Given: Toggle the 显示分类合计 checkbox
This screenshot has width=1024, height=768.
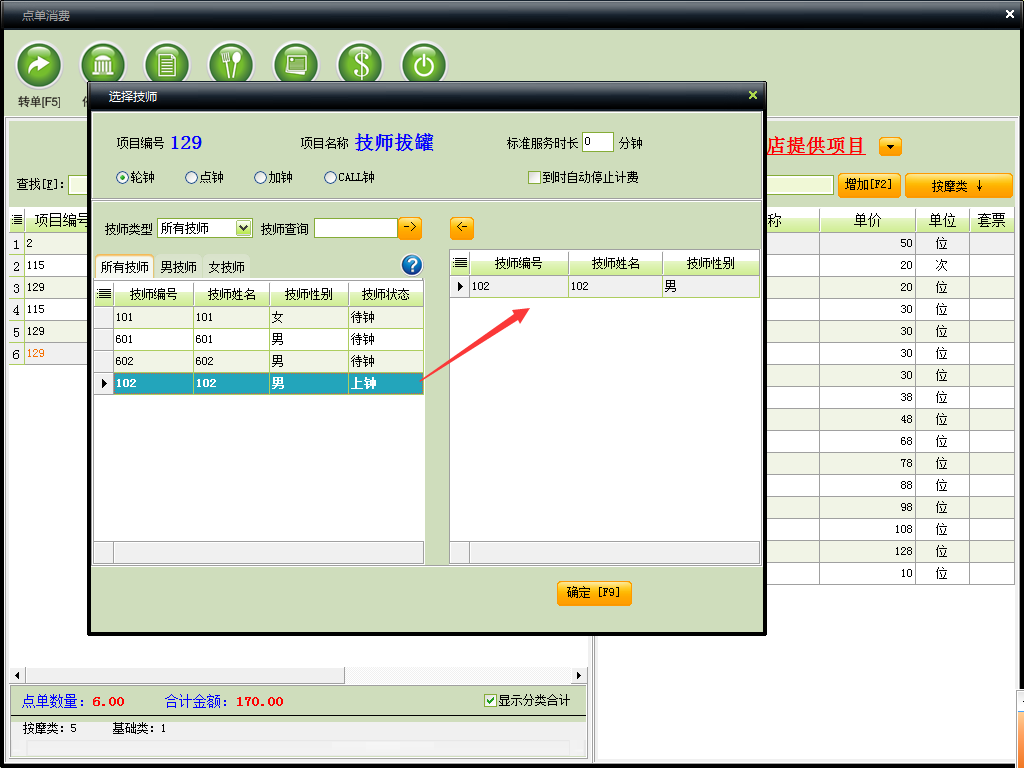Looking at the screenshot, I should pos(490,701).
